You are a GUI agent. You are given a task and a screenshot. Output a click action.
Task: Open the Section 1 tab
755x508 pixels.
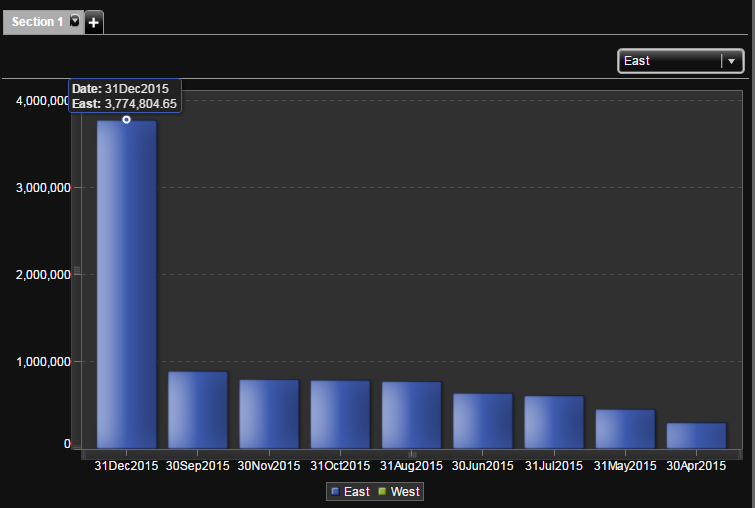[38, 22]
